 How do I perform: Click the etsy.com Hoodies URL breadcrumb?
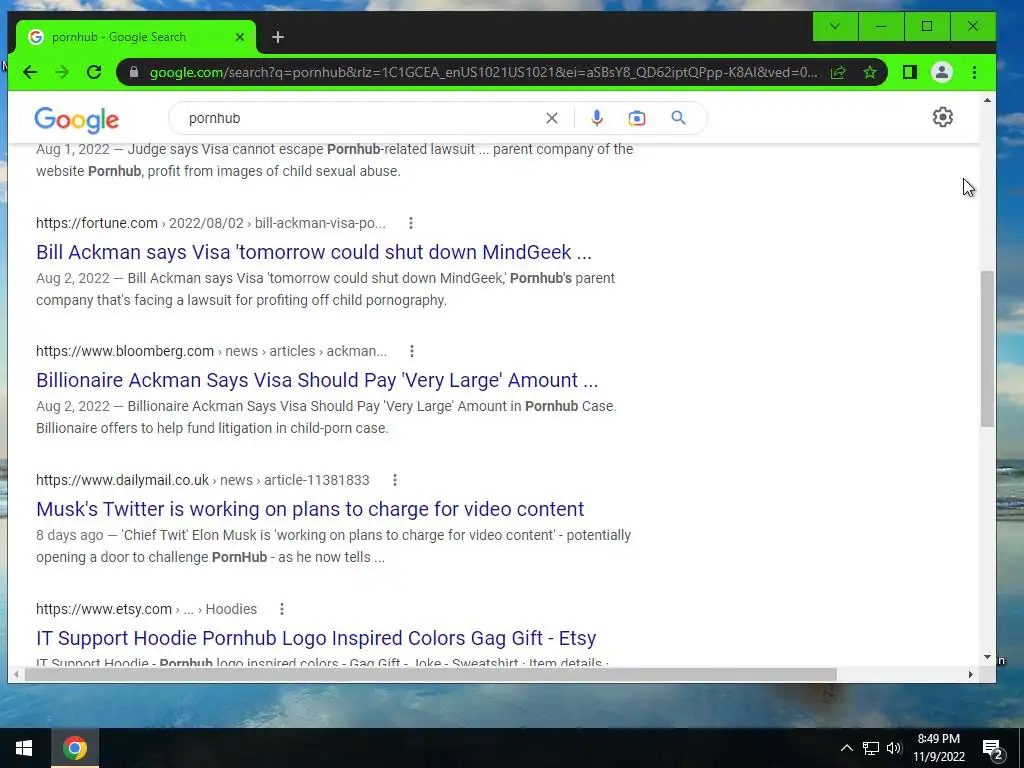coord(146,609)
